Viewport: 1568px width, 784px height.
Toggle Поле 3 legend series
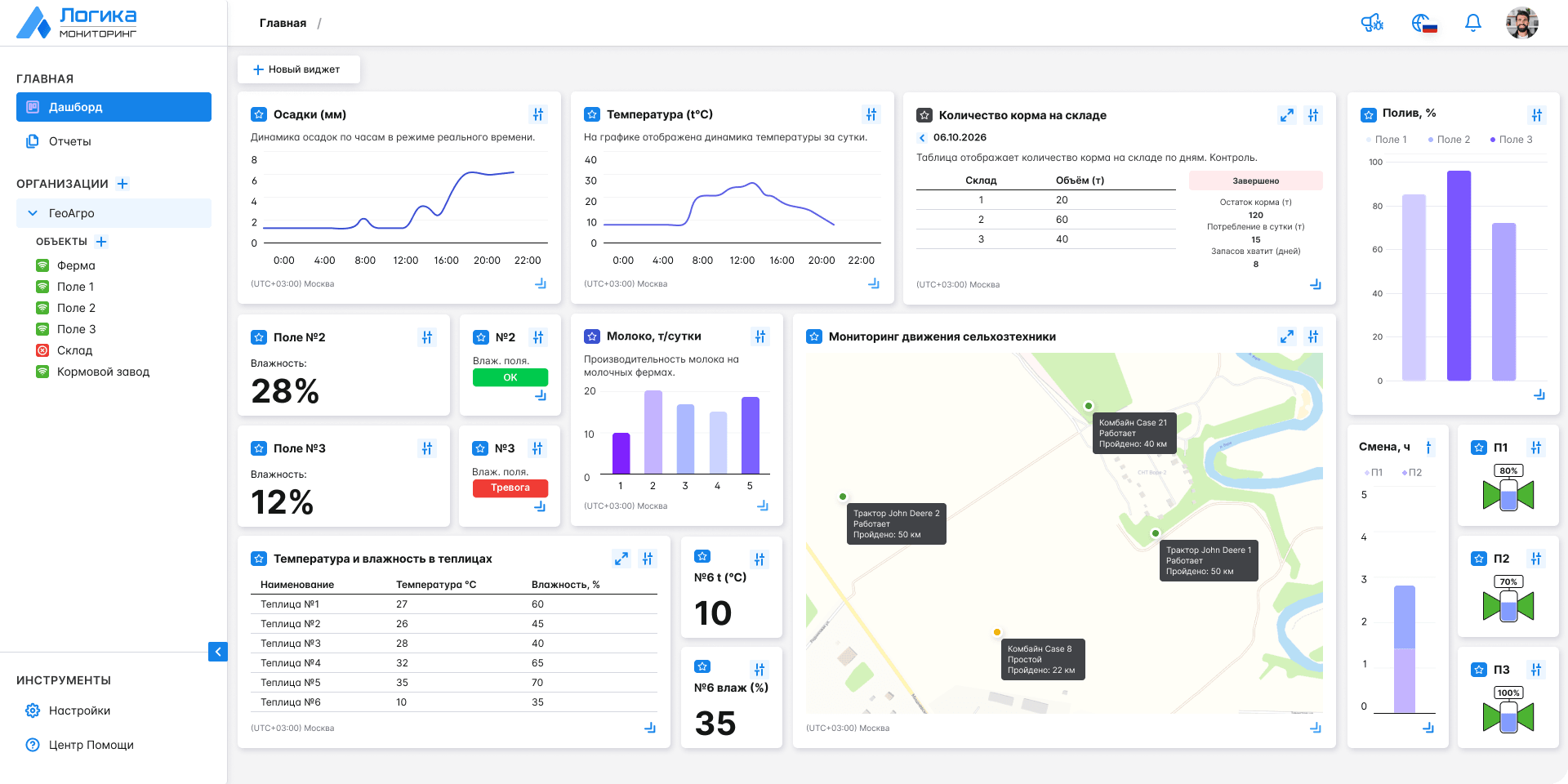[1512, 140]
